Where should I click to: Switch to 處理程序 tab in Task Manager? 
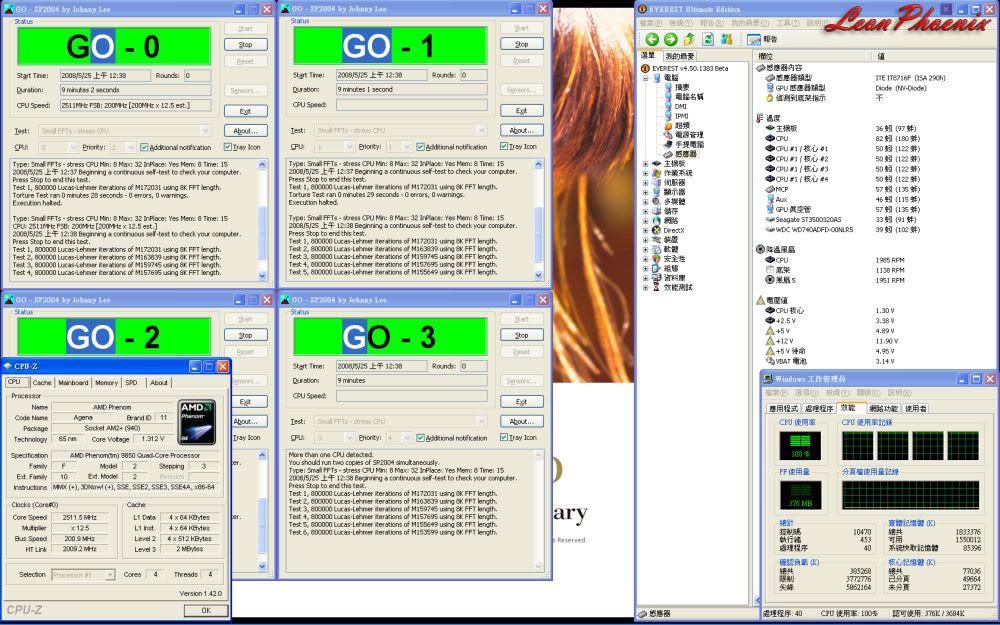coord(819,408)
